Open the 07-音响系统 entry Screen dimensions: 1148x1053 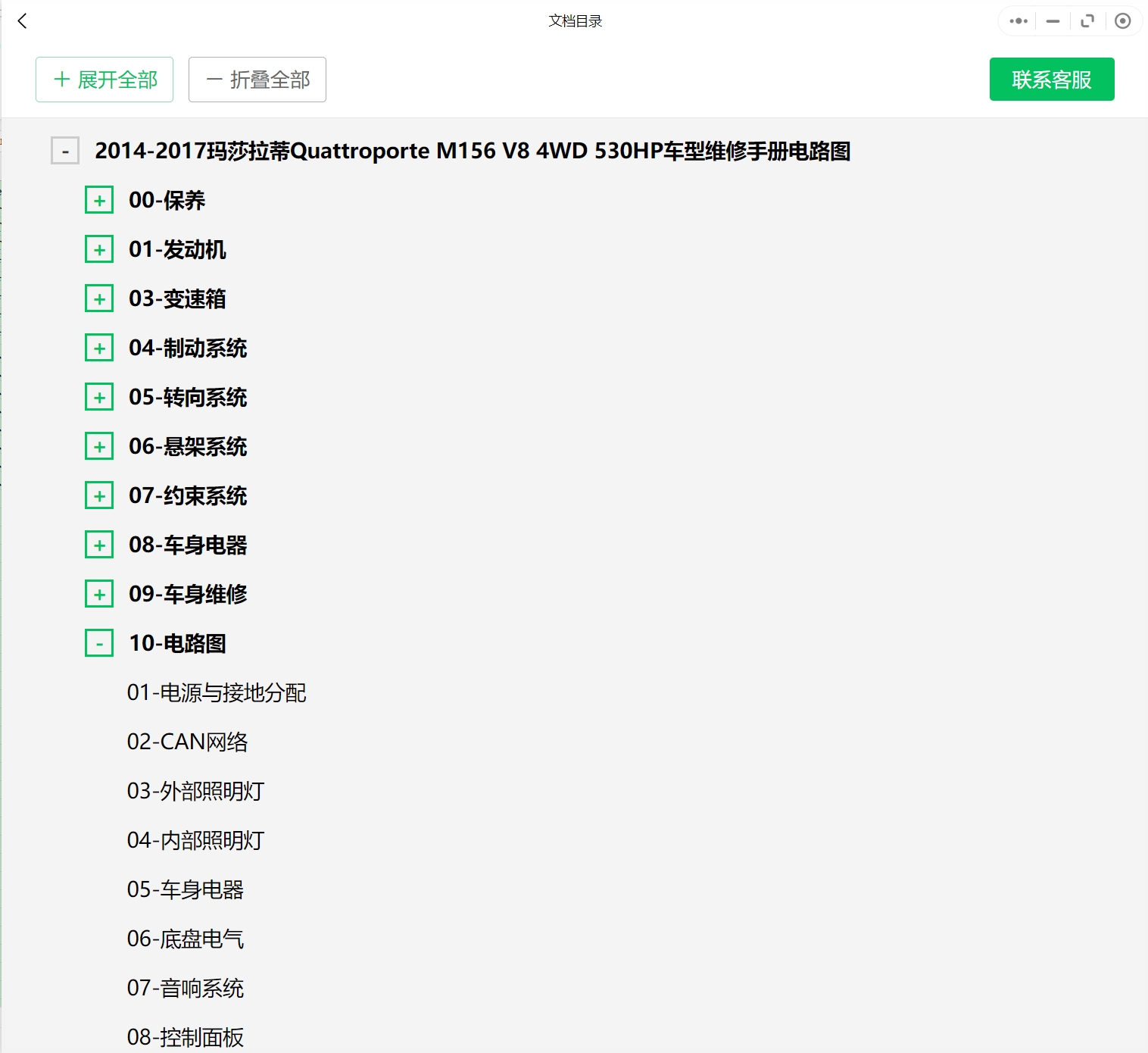point(186,988)
